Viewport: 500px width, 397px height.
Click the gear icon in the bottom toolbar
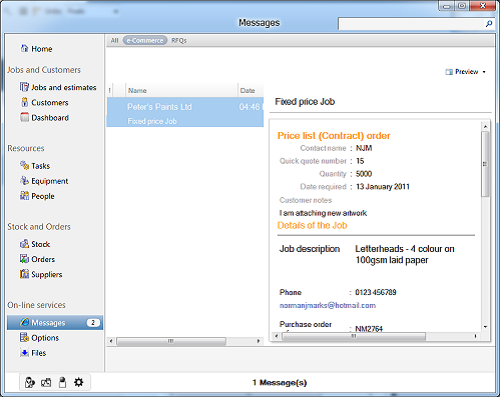pos(79,382)
